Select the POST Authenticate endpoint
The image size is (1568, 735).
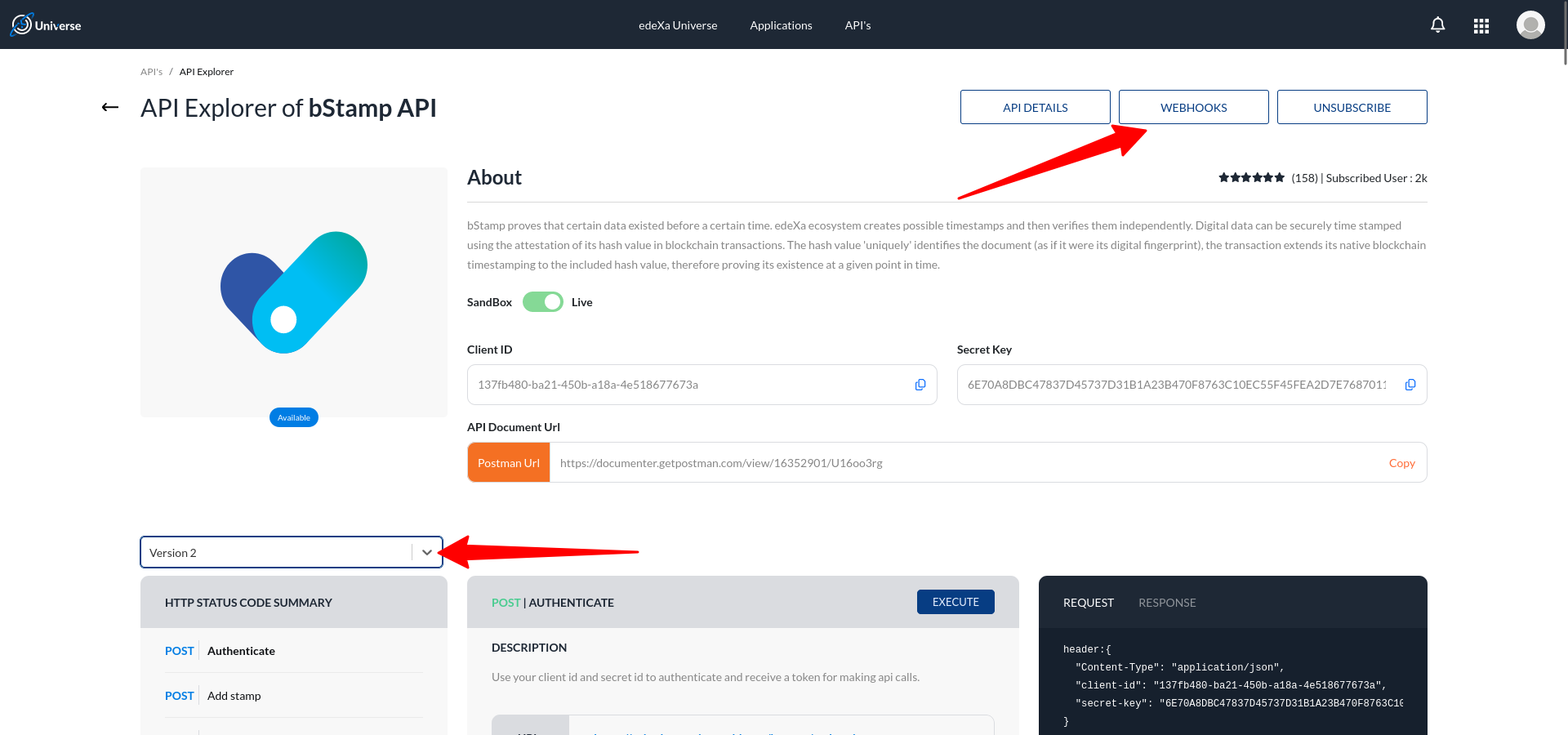pos(294,651)
